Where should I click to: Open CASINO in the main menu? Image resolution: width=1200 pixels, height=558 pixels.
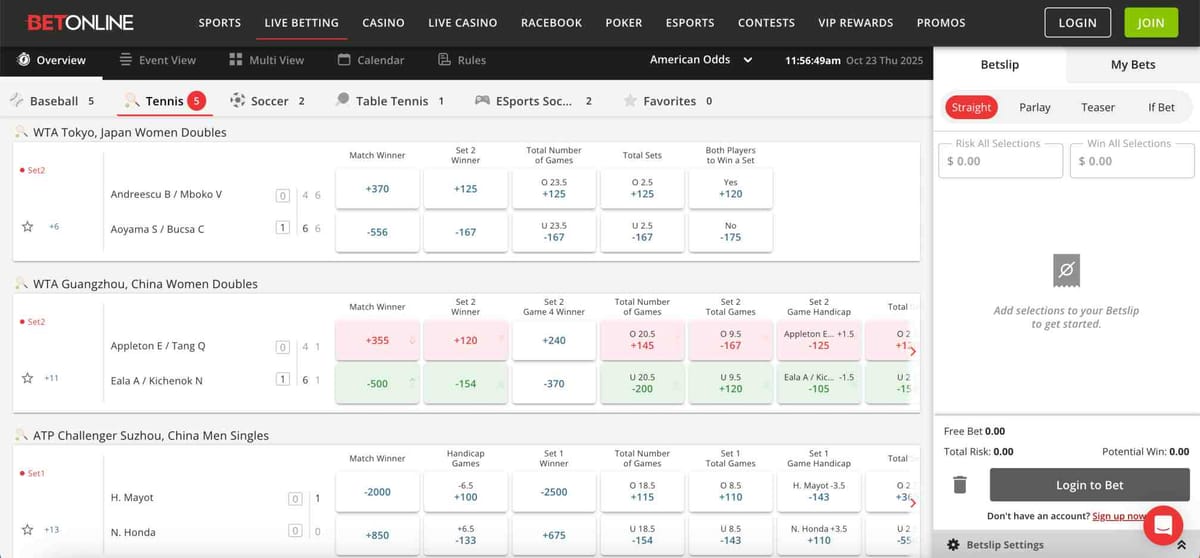(383, 23)
